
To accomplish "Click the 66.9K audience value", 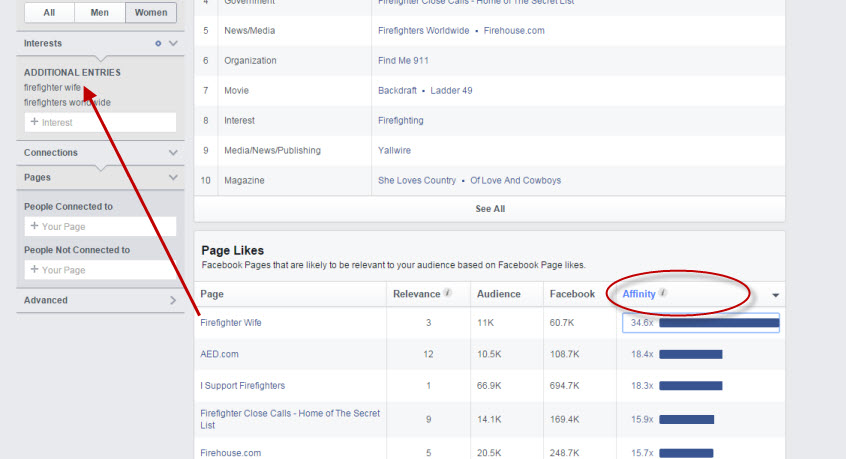I will [x=489, y=386].
